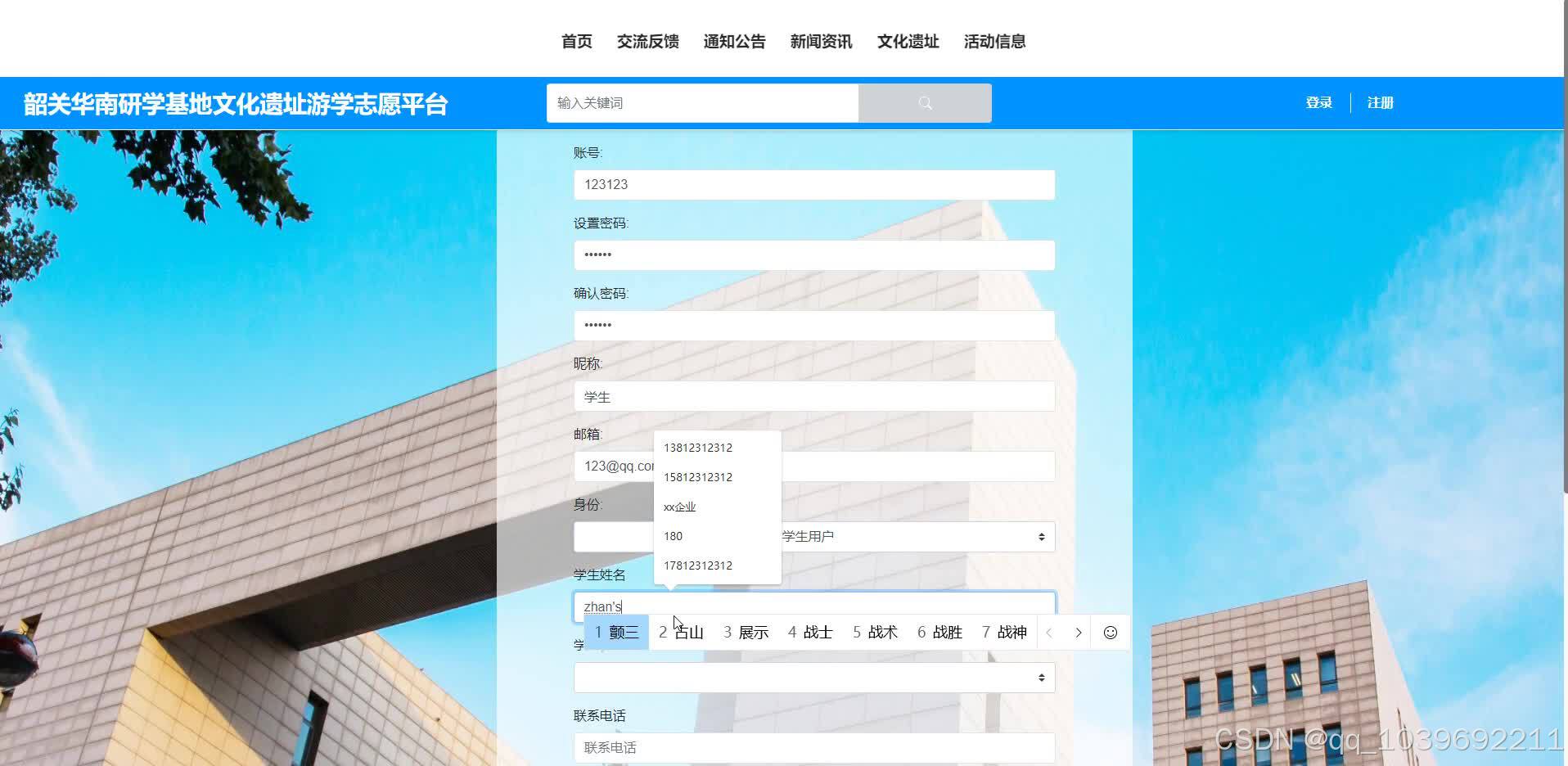The image size is (1568, 766).
Task: Open the 首页 nav item
Action: [x=577, y=42]
